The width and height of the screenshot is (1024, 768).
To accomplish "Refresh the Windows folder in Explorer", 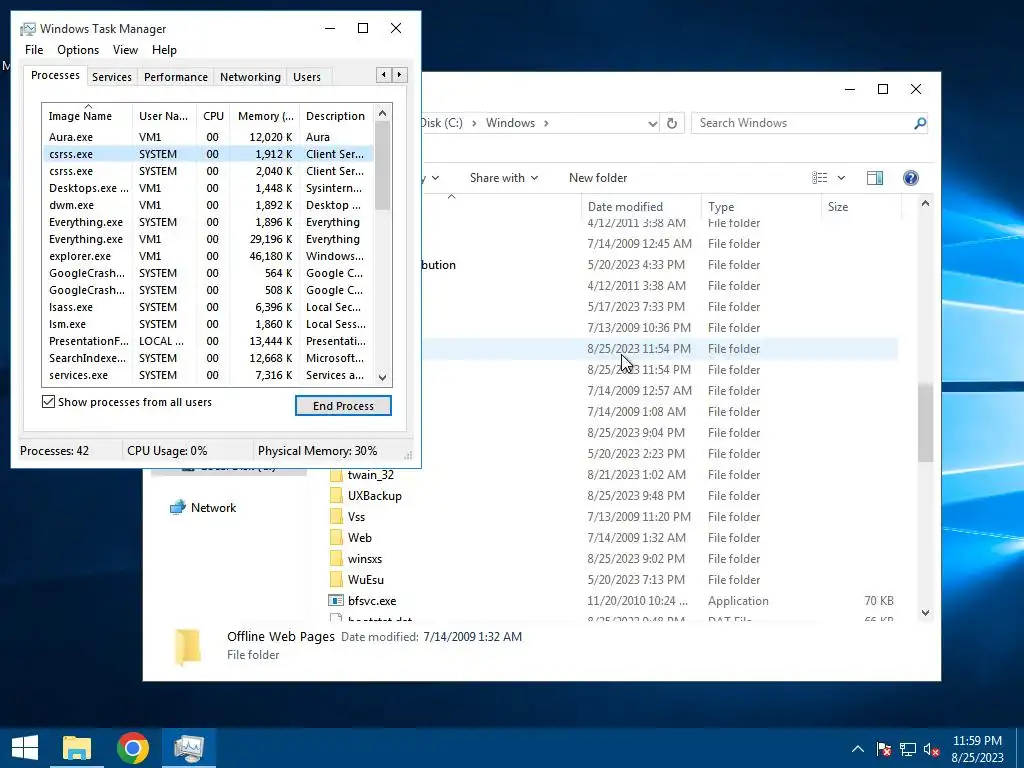I will (672, 123).
